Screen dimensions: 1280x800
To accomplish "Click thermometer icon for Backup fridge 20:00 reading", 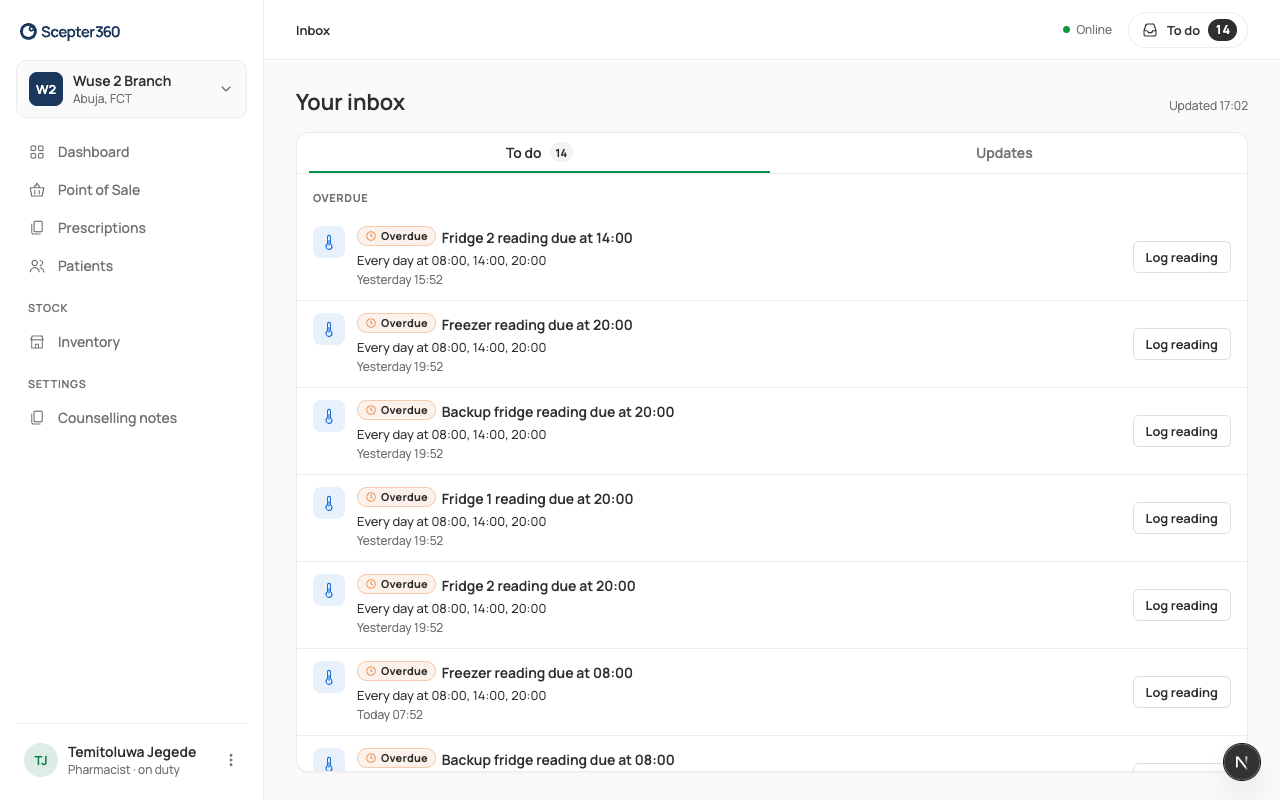I will click(x=329, y=416).
